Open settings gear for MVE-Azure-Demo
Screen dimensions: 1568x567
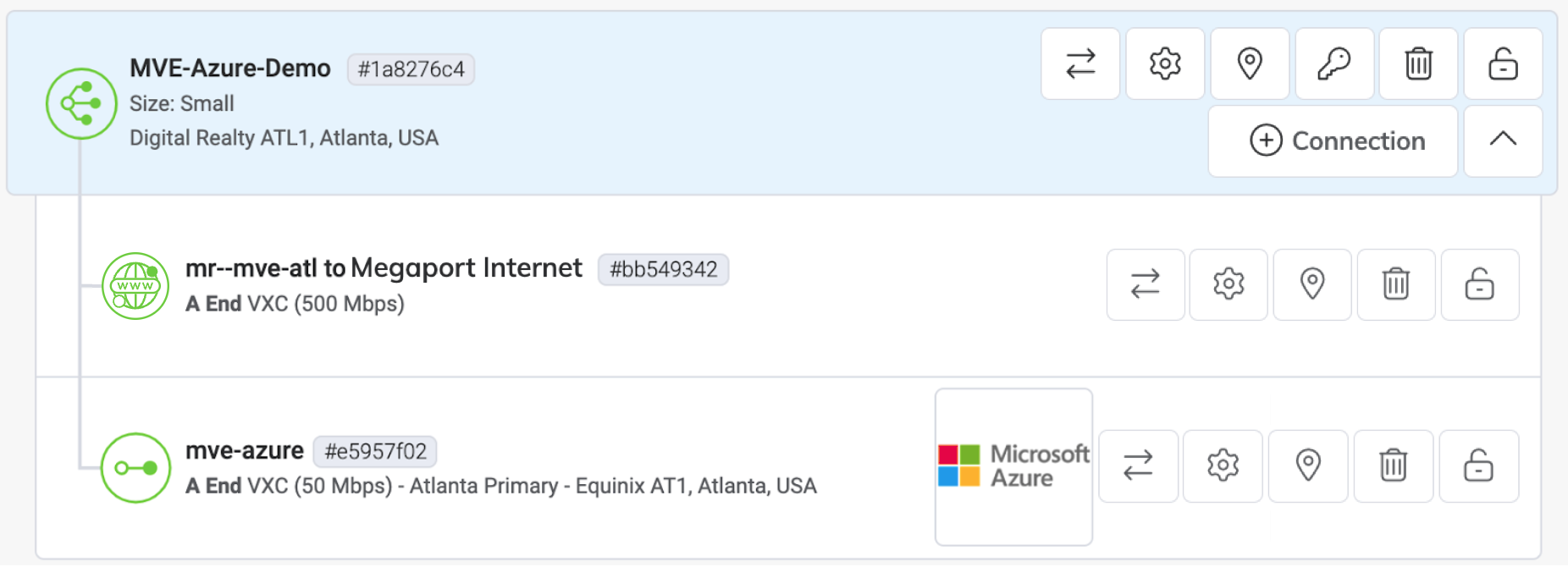click(x=1165, y=63)
